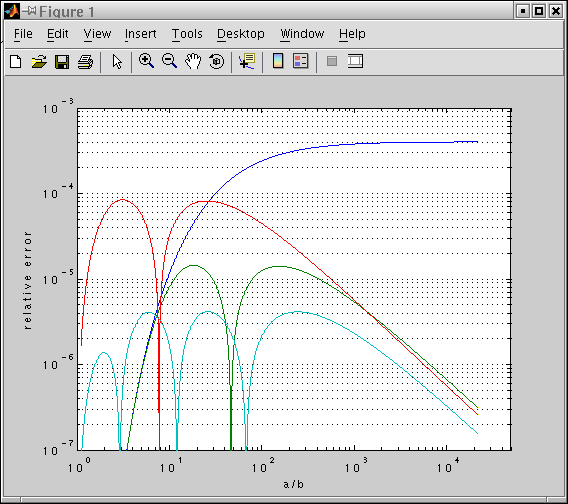
Task: Select the Edit Plot arrow tool
Action: (x=117, y=62)
